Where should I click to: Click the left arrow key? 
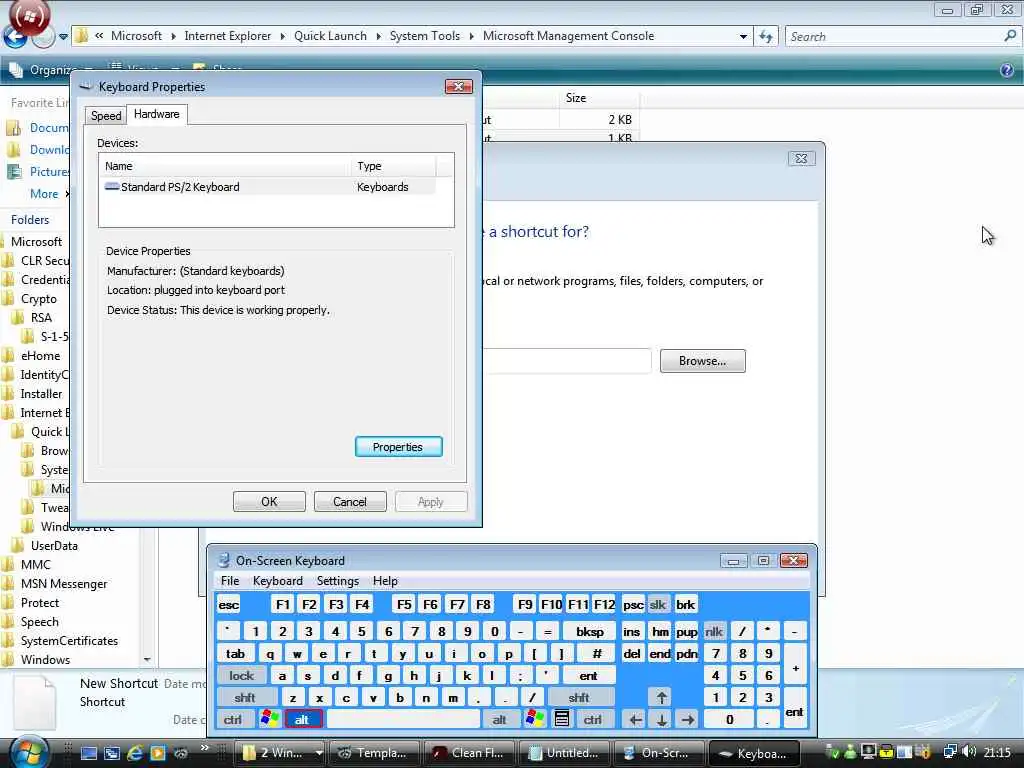[x=635, y=720]
